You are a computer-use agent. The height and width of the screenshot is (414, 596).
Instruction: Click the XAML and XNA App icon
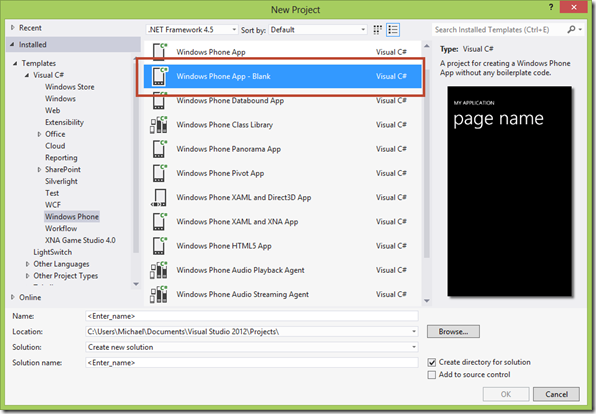click(159, 222)
